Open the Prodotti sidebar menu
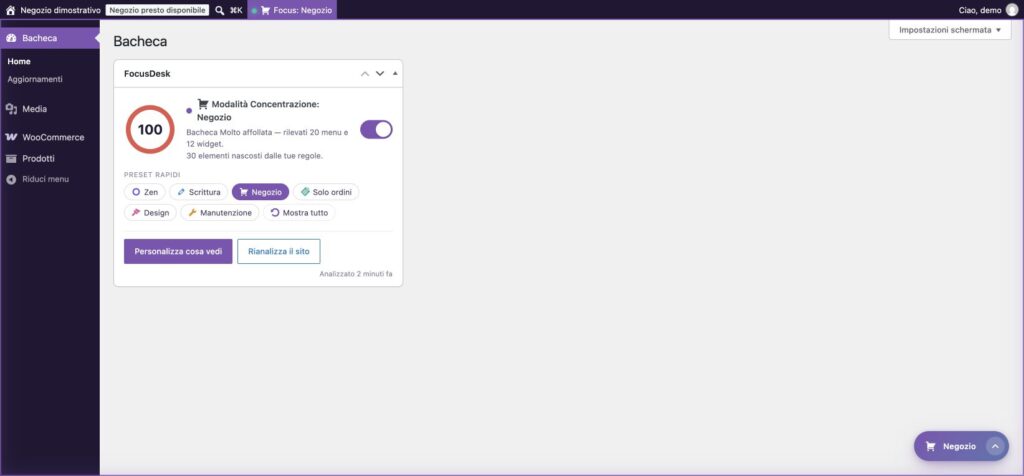 point(50,159)
